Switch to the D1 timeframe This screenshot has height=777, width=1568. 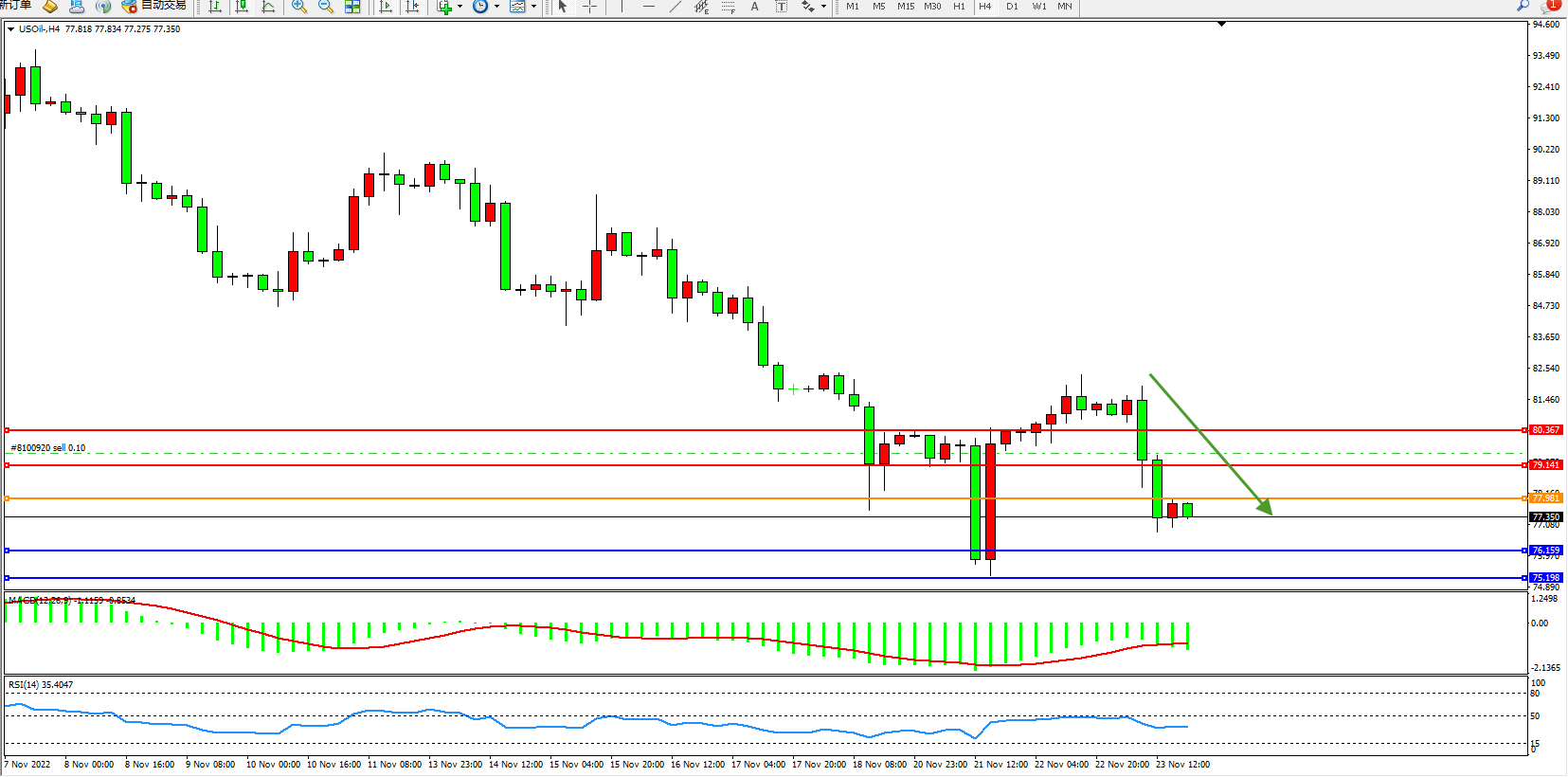click(1012, 7)
